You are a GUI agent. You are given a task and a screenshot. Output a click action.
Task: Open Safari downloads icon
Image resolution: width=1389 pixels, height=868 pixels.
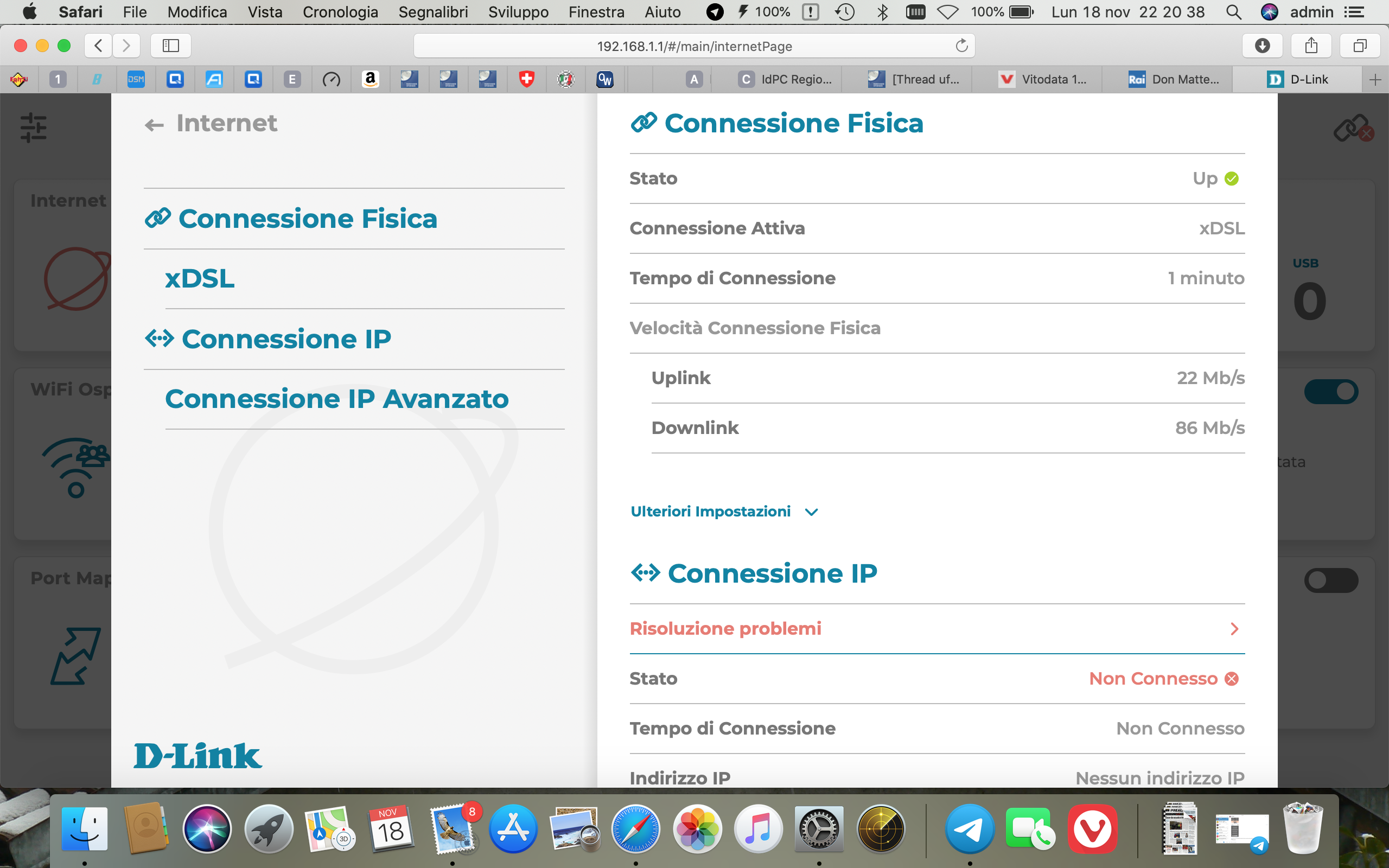click(1261, 46)
